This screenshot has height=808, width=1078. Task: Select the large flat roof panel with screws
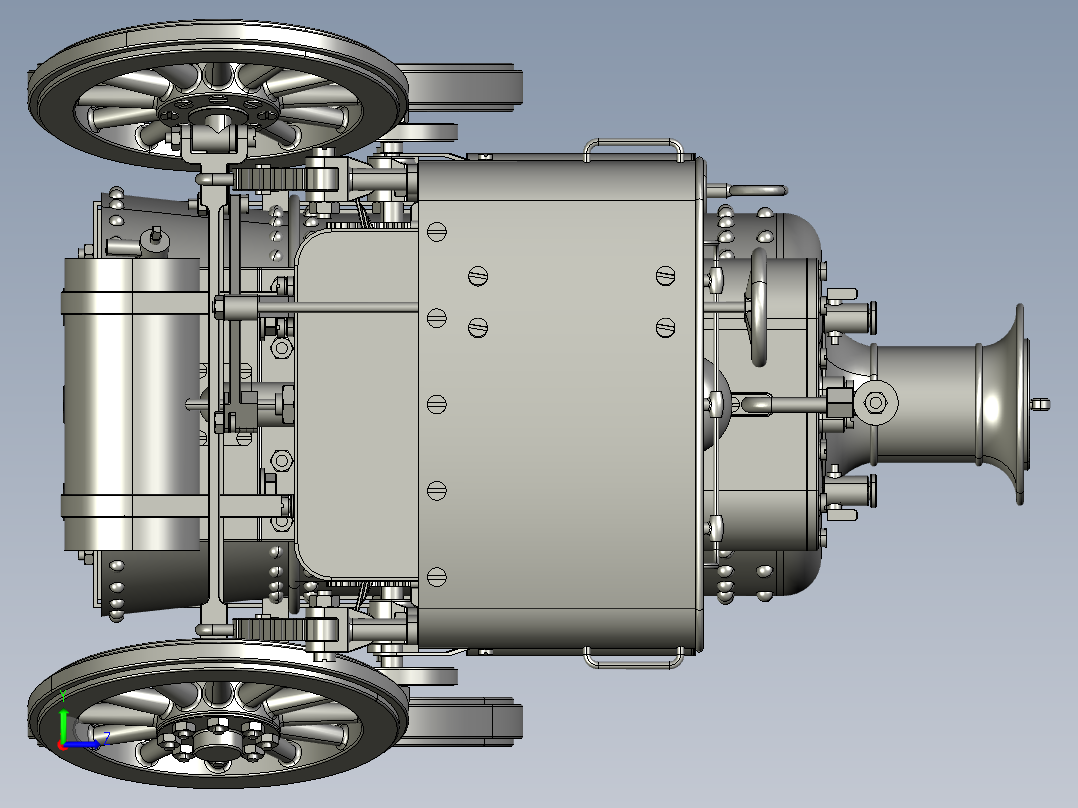pyautogui.click(x=560, y=404)
